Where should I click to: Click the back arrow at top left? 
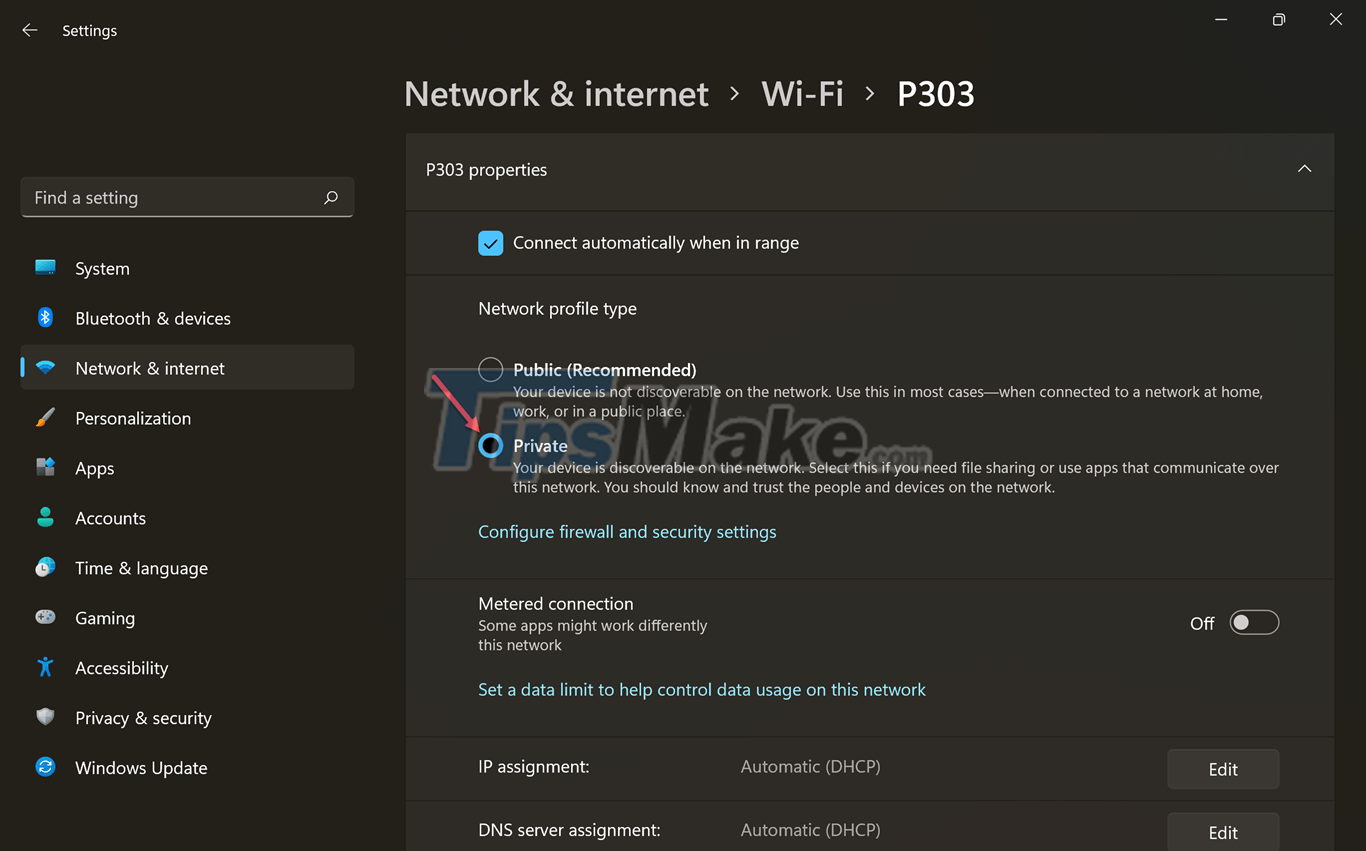pos(29,29)
